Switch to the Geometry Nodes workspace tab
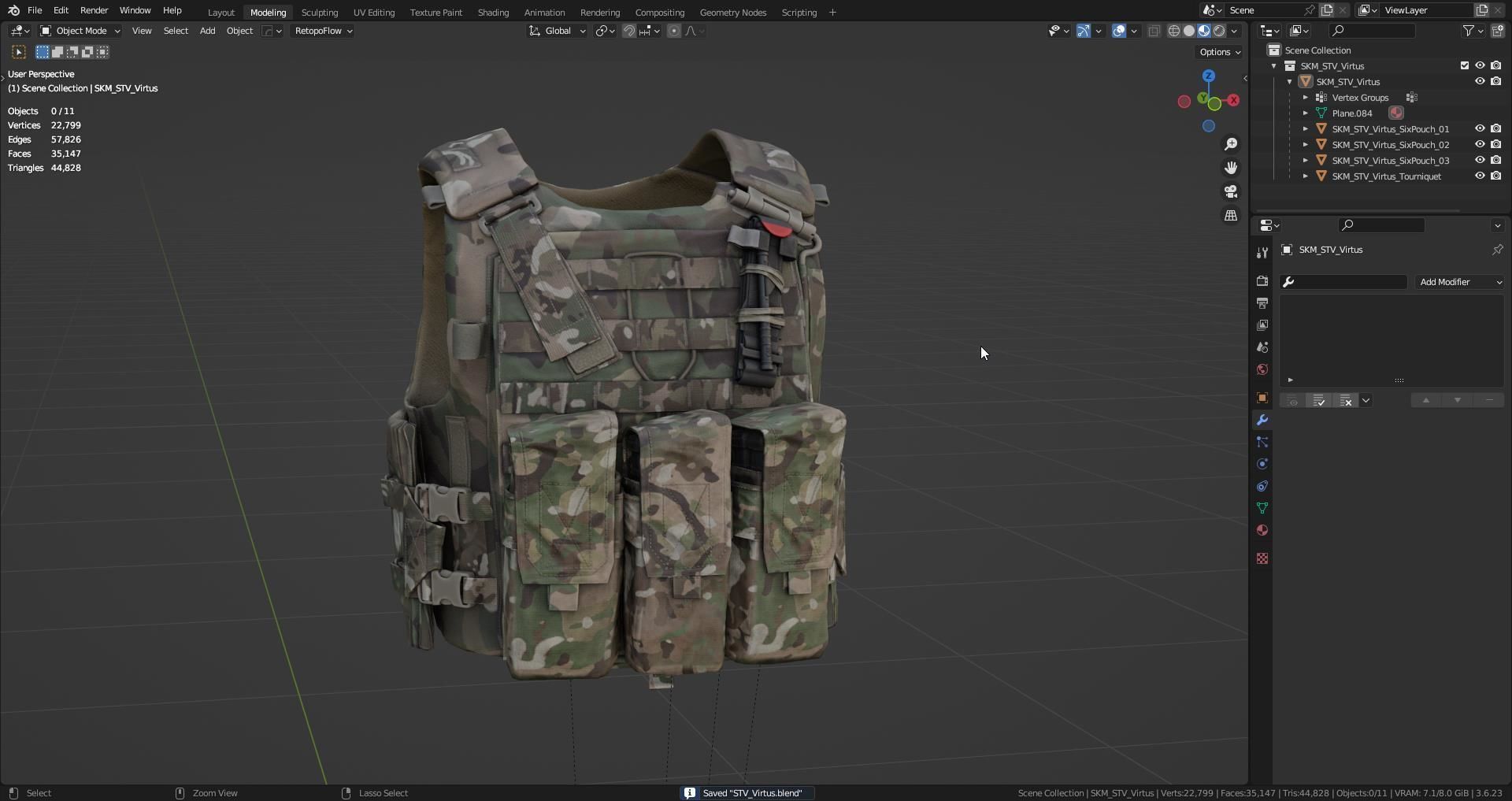1512x801 pixels. 733,13
